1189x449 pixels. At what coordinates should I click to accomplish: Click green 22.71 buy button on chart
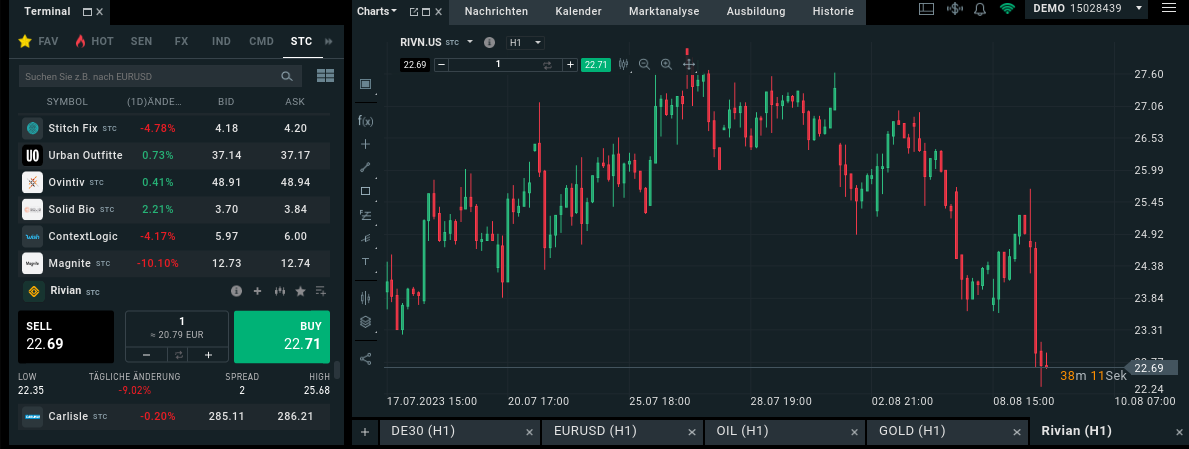pyautogui.click(x=595, y=64)
